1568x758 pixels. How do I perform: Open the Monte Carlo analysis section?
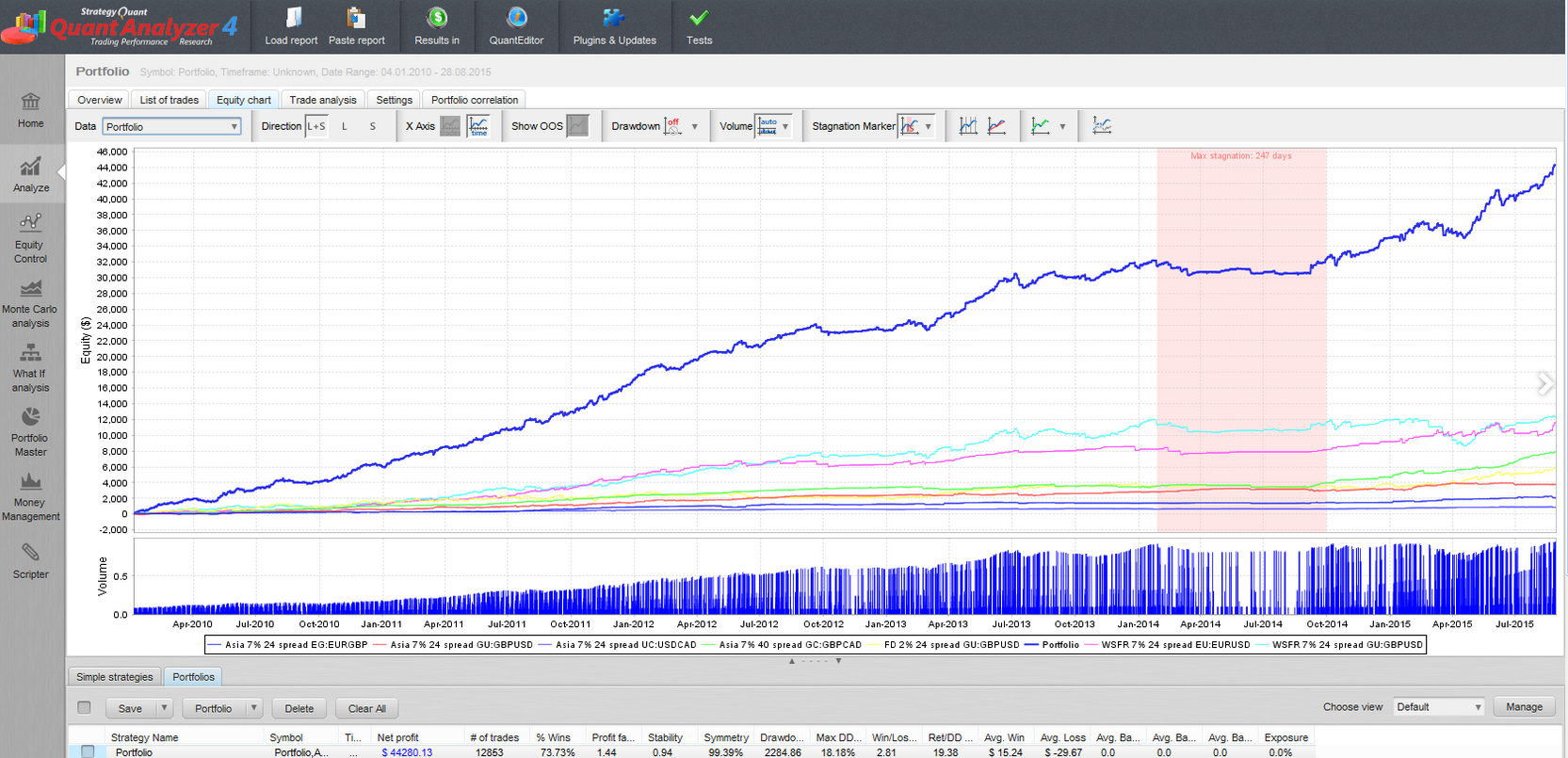[30, 302]
